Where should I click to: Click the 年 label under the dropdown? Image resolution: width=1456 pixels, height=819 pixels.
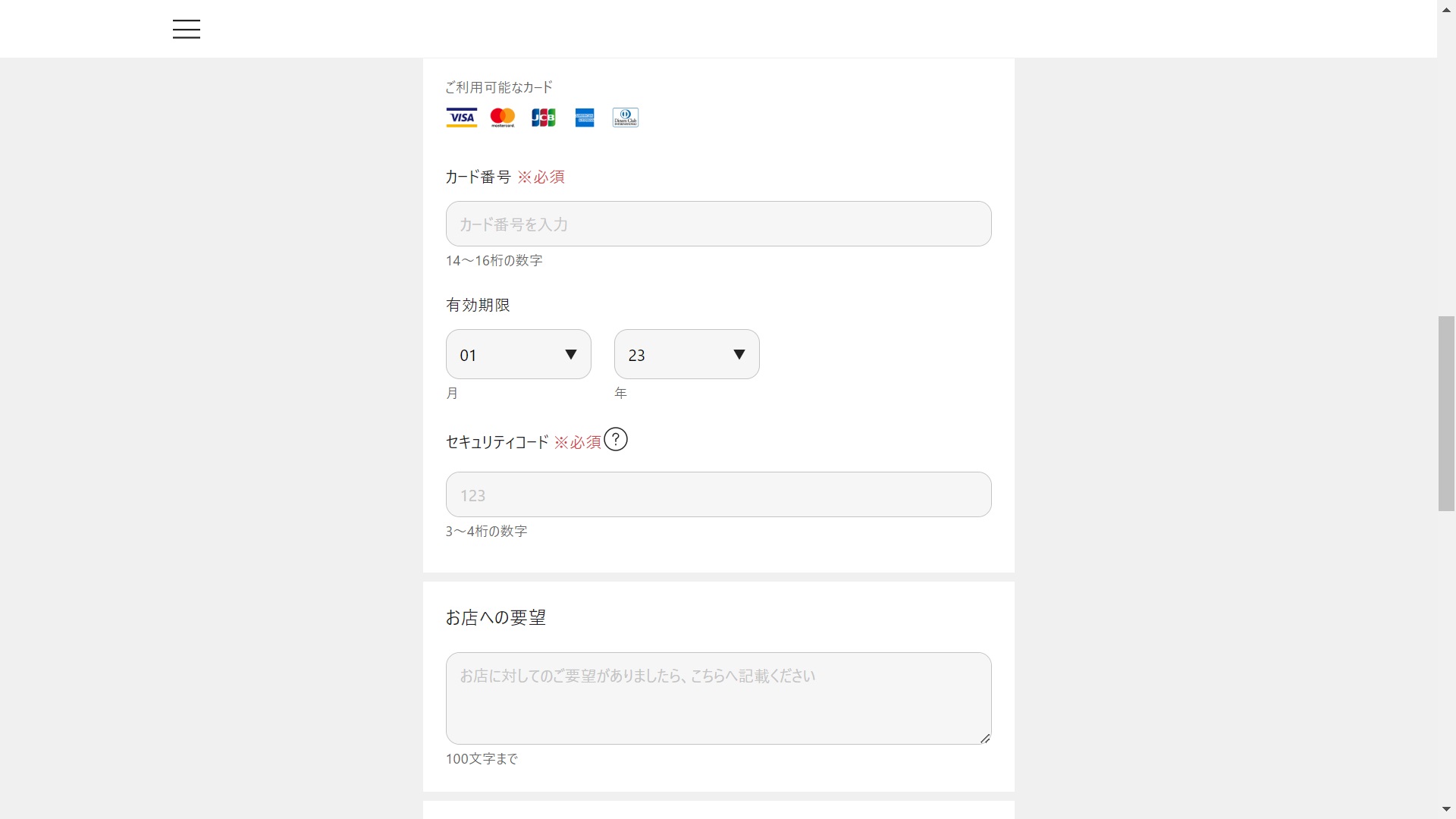[x=620, y=393]
